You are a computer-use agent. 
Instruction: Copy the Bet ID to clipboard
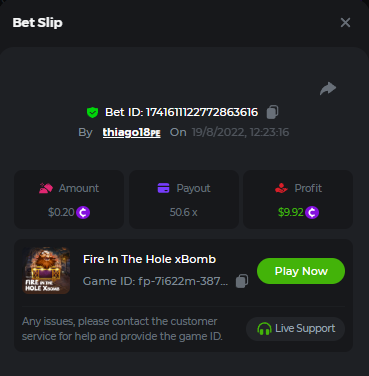click(272, 112)
